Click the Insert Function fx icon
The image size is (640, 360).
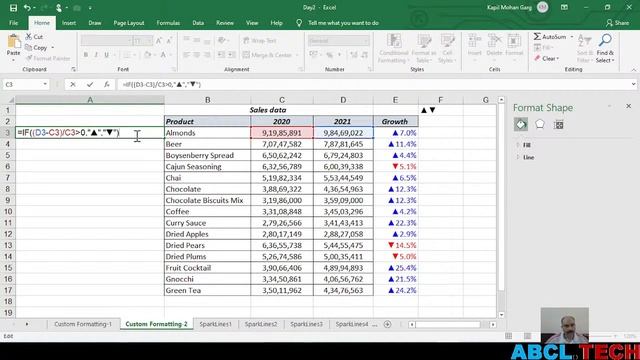[107, 84]
